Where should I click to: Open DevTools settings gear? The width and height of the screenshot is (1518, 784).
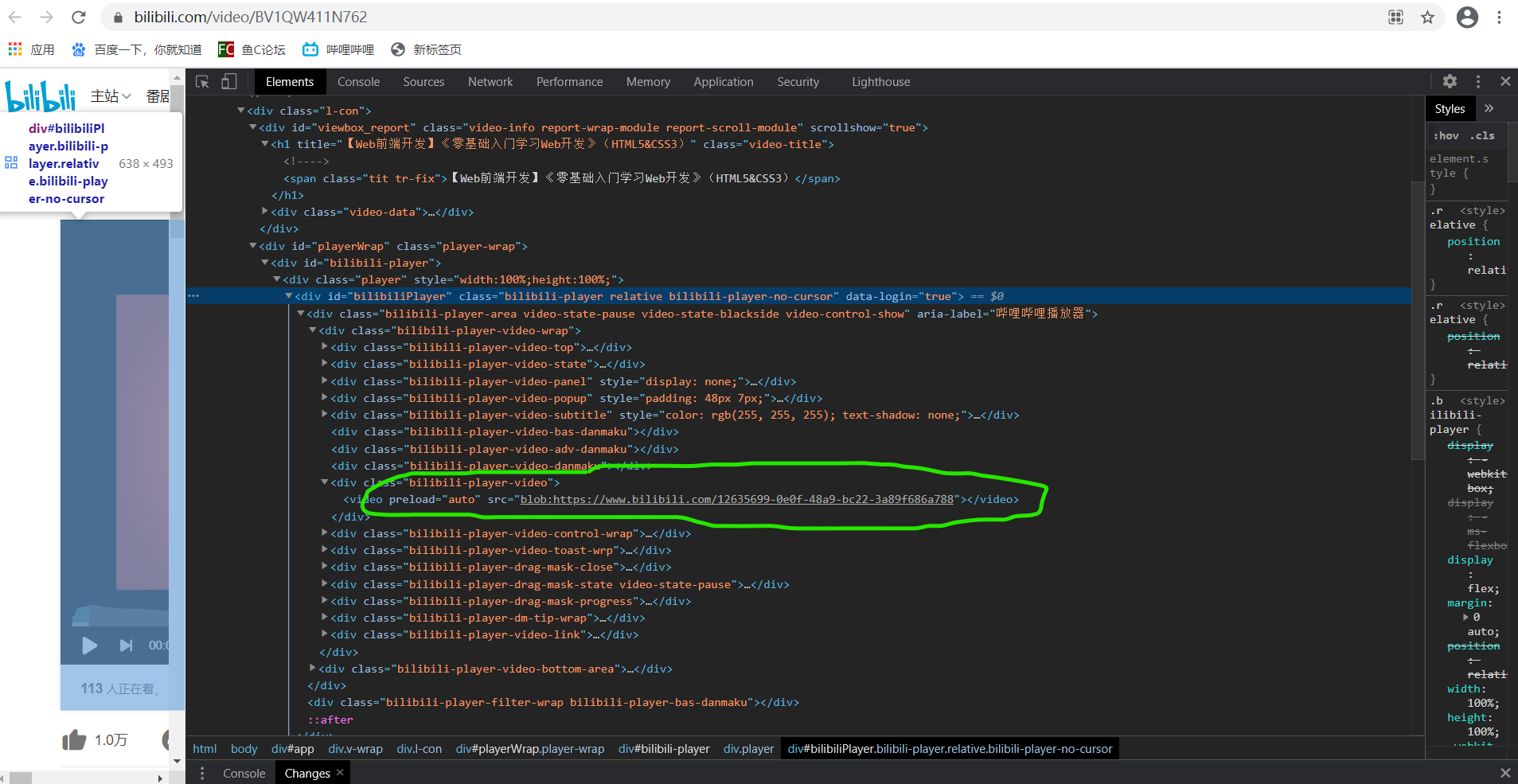tap(1450, 81)
